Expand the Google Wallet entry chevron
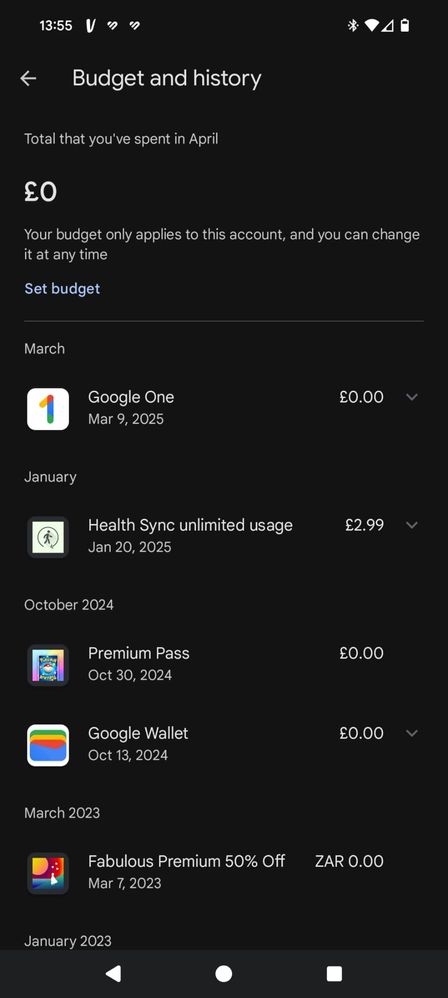The width and height of the screenshot is (448, 998). tap(412, 733)
